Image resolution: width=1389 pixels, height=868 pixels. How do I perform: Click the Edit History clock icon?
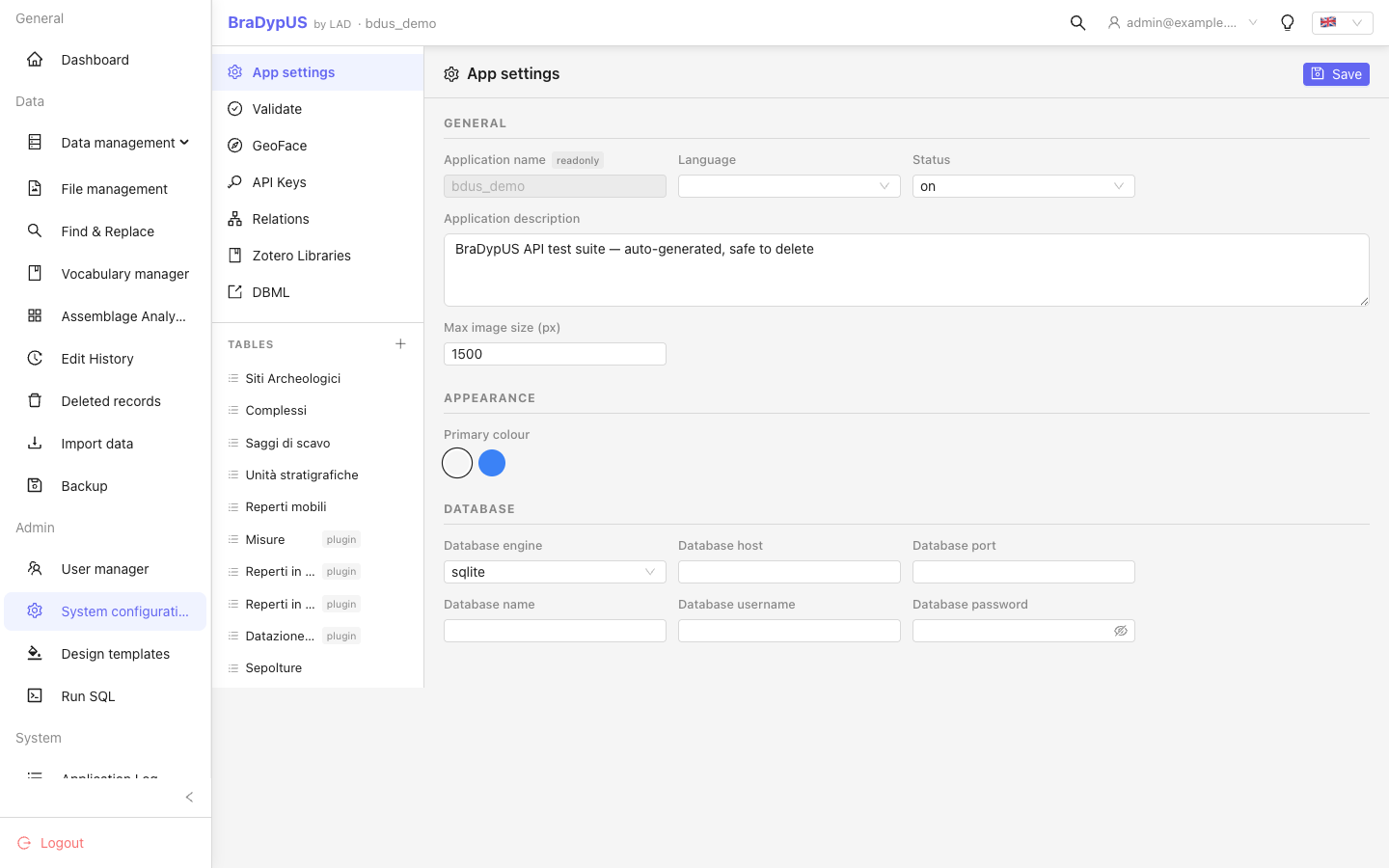point(35,359)
